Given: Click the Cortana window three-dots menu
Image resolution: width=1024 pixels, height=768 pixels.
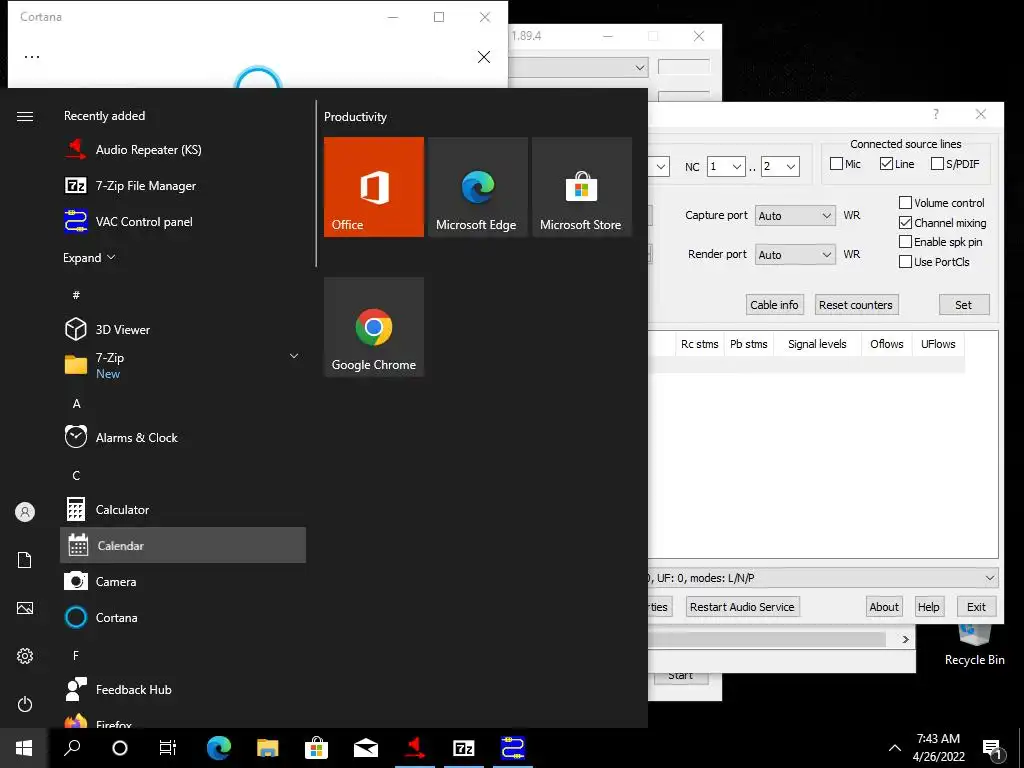Looking at the screenshot, I should (x=32, y=57).
